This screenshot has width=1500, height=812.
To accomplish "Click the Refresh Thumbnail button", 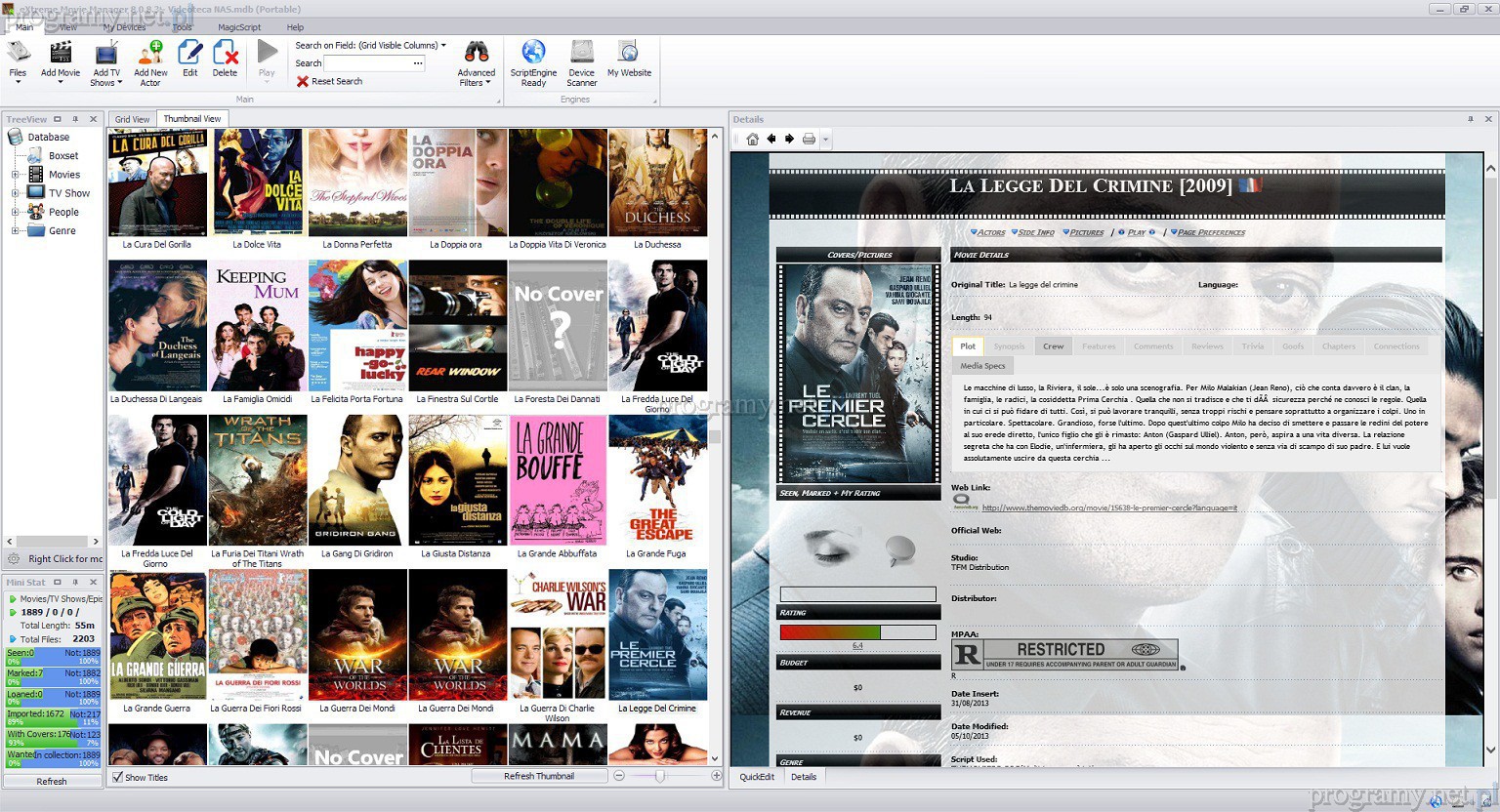I will pyautogui.click(x=538, y=776).
